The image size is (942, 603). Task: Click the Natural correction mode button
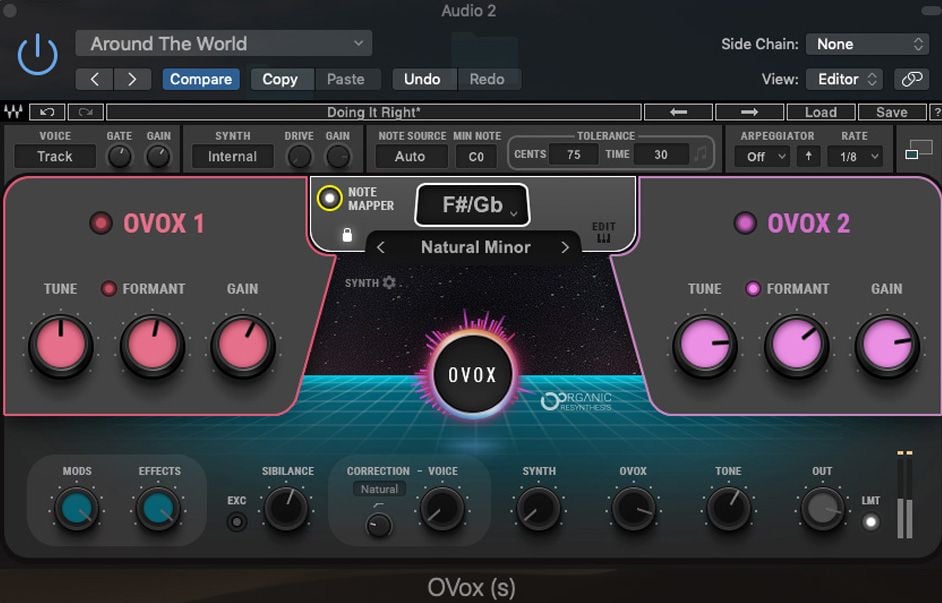379,489
